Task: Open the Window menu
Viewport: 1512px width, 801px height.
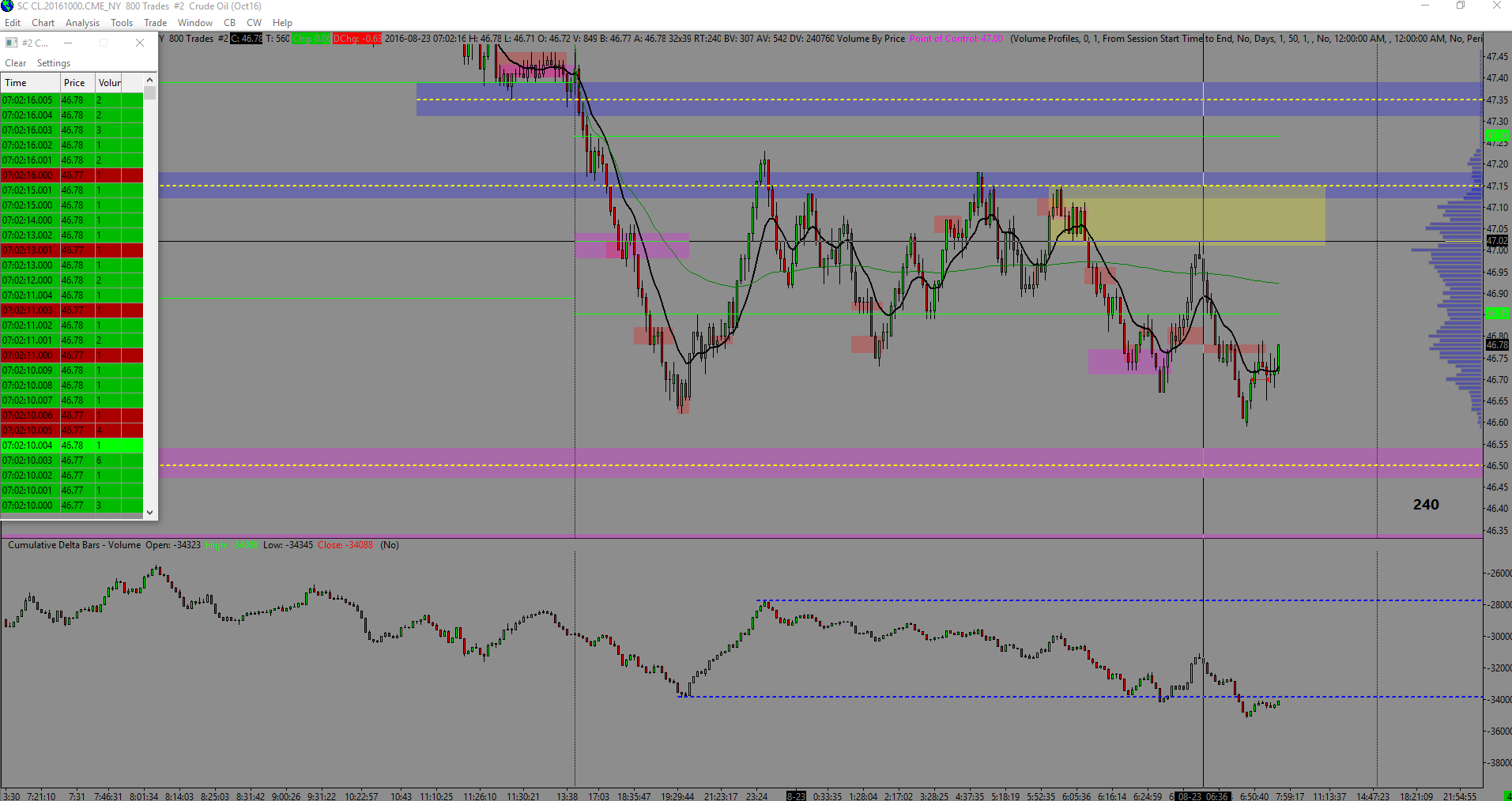Action: (194, 23)
